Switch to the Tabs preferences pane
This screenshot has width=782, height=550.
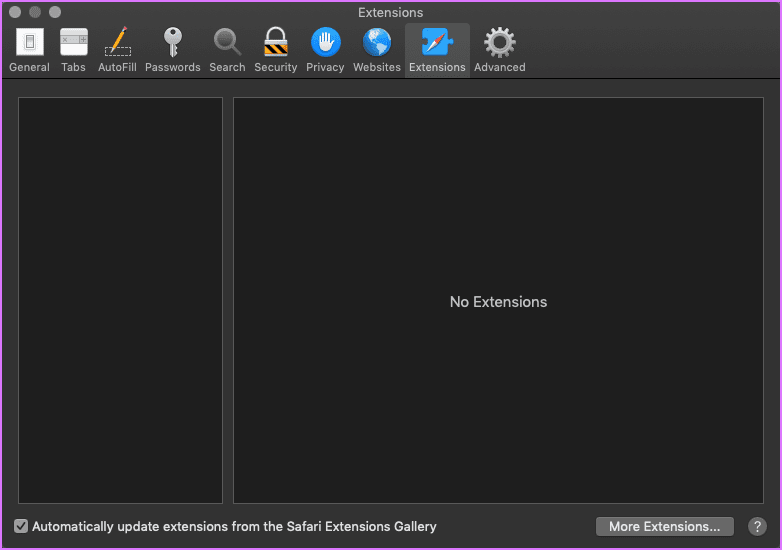[73, 50]
